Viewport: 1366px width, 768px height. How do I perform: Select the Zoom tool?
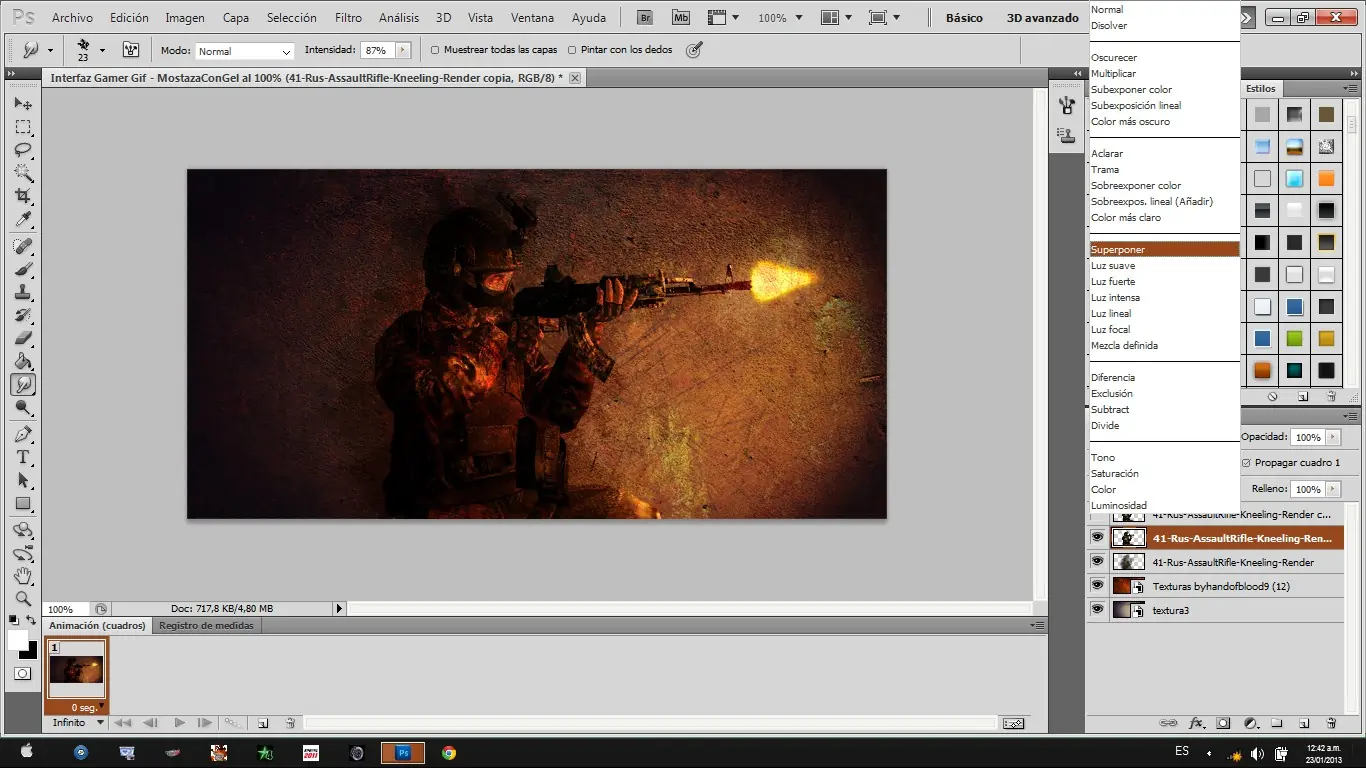(x=22, y=600)
